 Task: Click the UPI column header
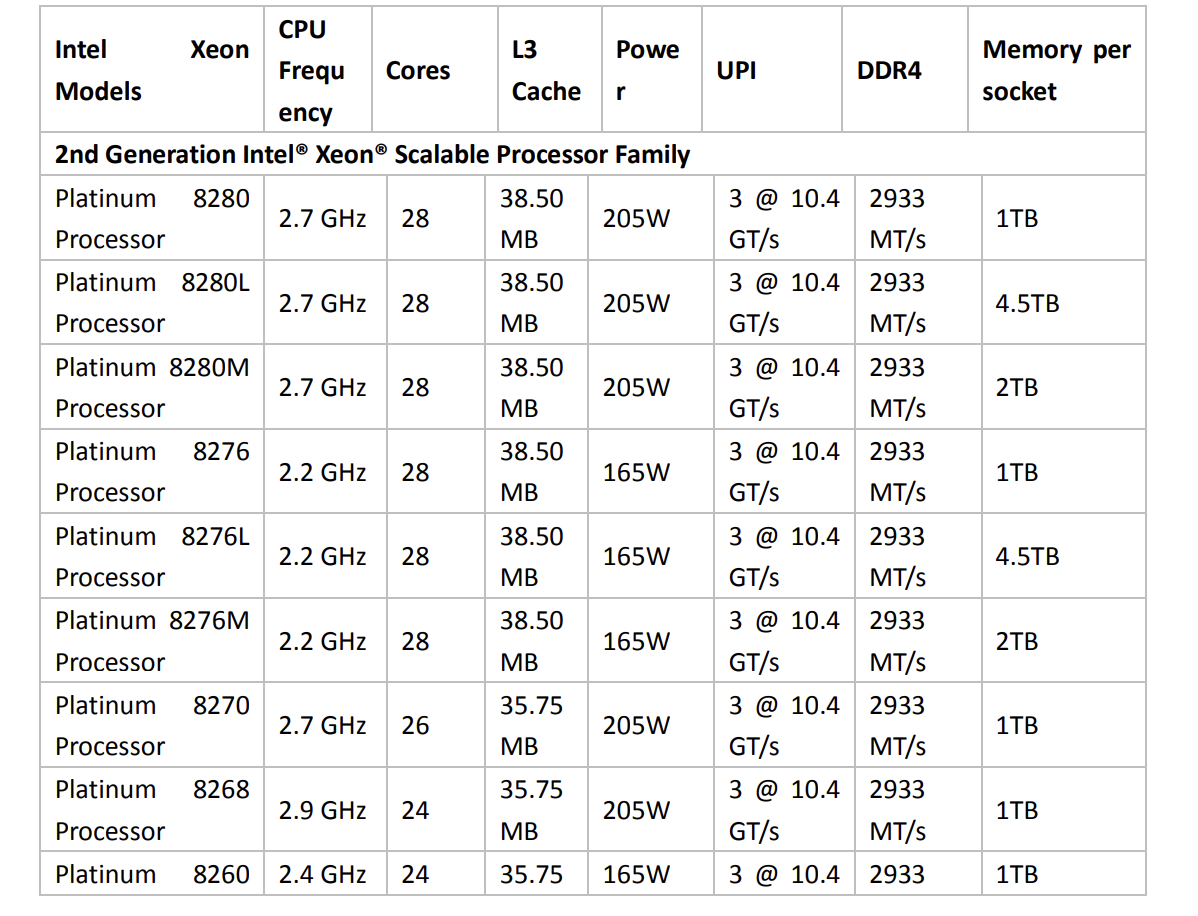click(x=736, y=71)
